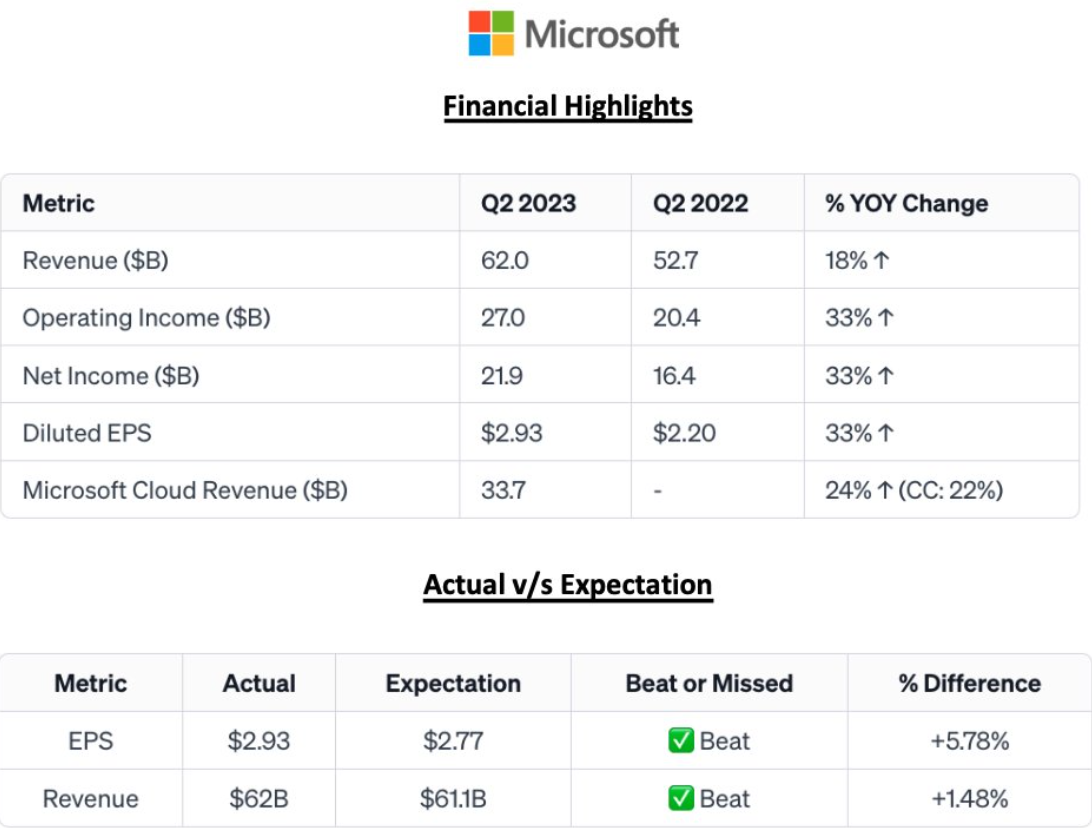Click the Microsoft four-square logo

(491, 33)
